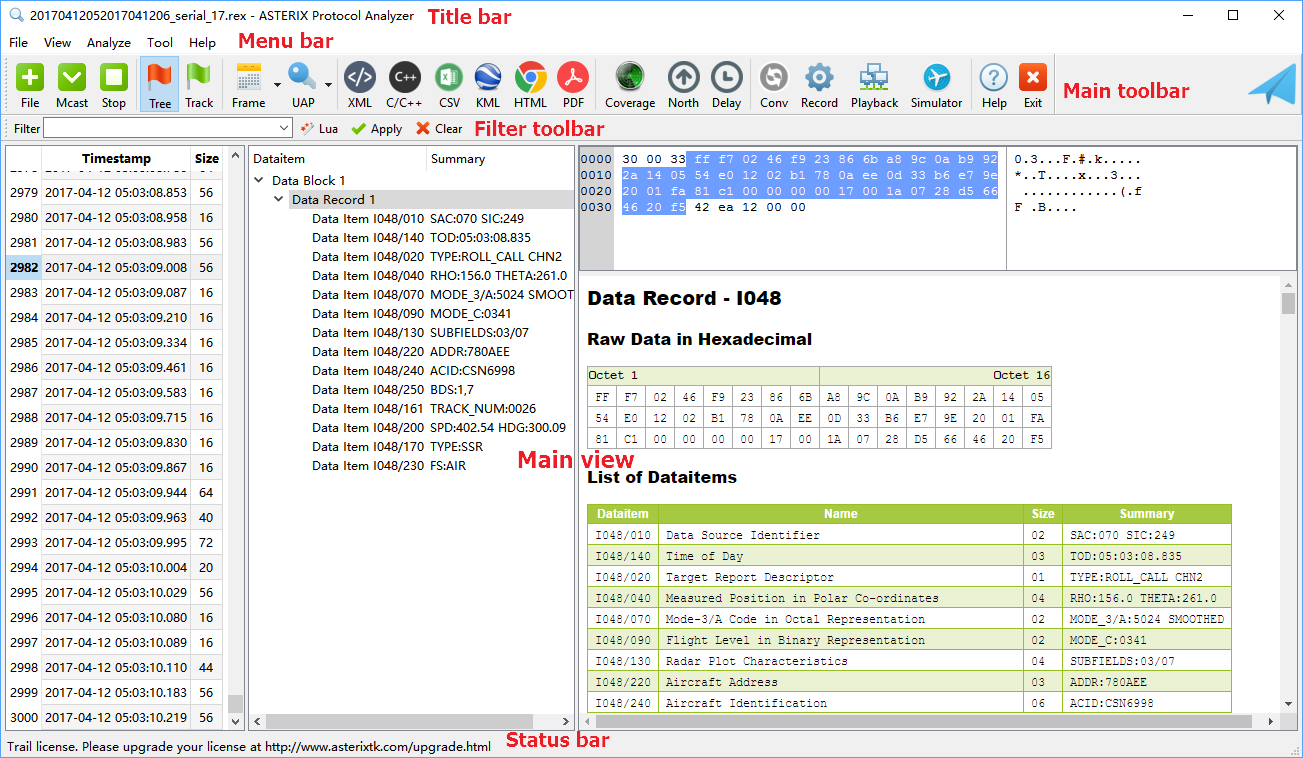This screenshot has width=1303, height=758.
Task: Open the File menu
Action: pyautogui.click(x=19, y=43)
